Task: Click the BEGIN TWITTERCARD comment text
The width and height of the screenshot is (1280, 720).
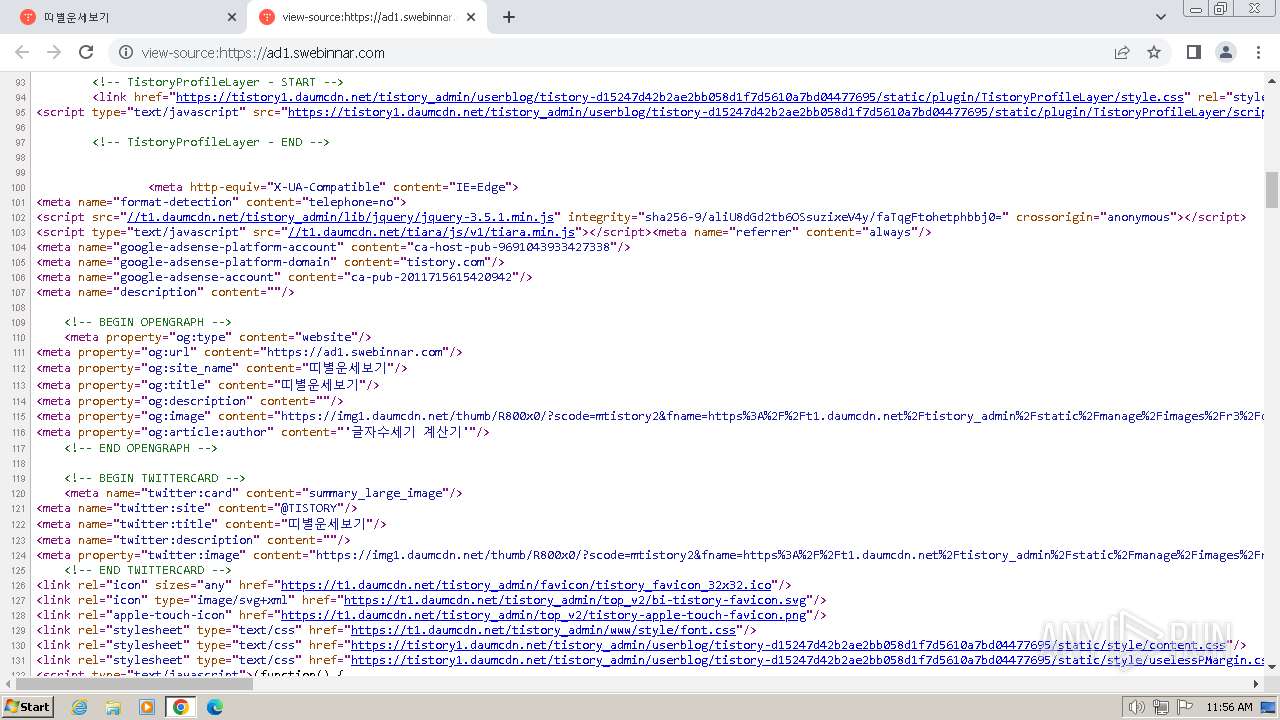Action: tap(155, 478)
